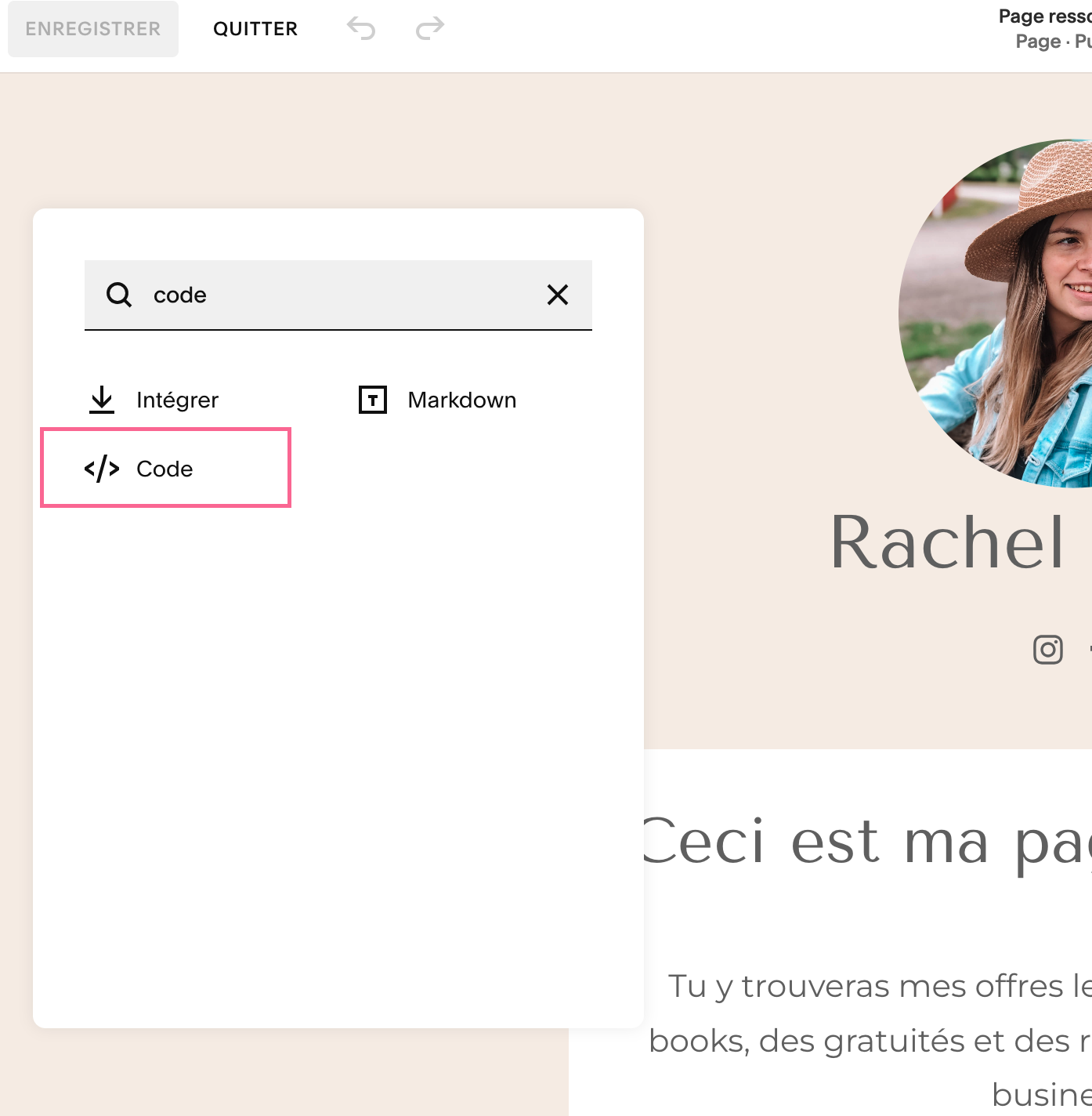Viewport: 1092px width, 1116px height.
Task: Click the paragraph starting 'Tu y trouveras'
Action: [x=877, y=987]
